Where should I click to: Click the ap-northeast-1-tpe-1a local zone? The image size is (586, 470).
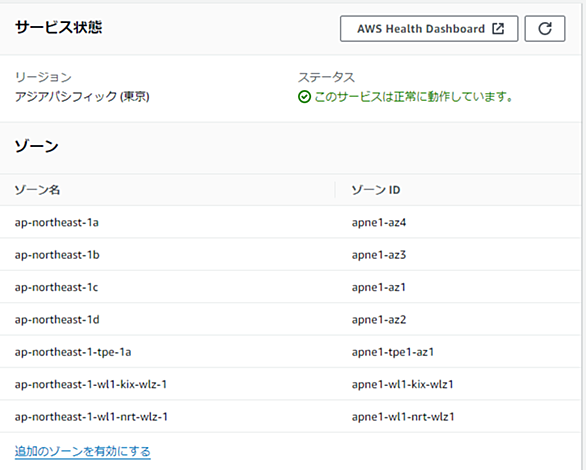(73, 352)
